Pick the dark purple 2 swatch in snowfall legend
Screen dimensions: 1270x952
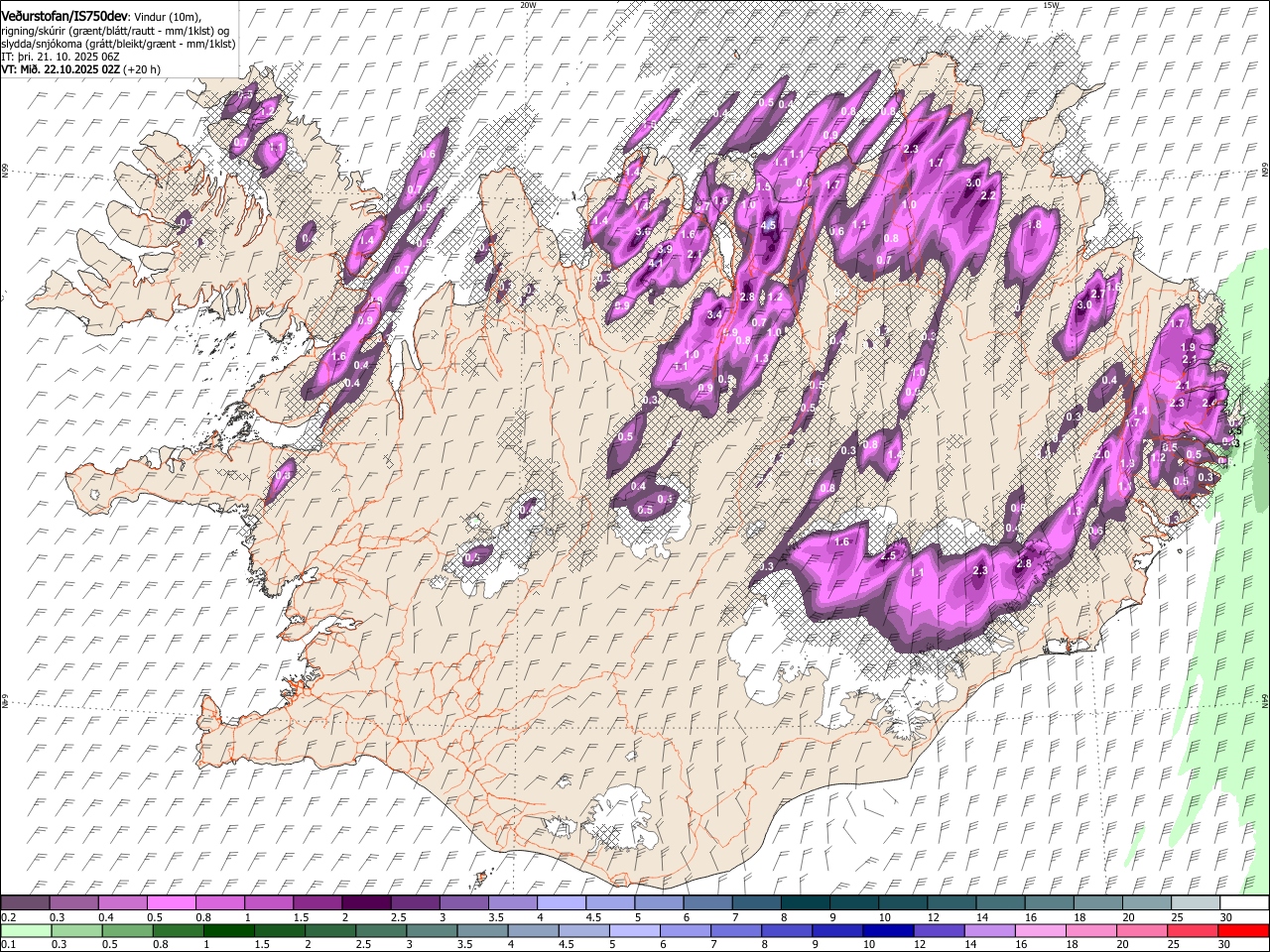365,902
